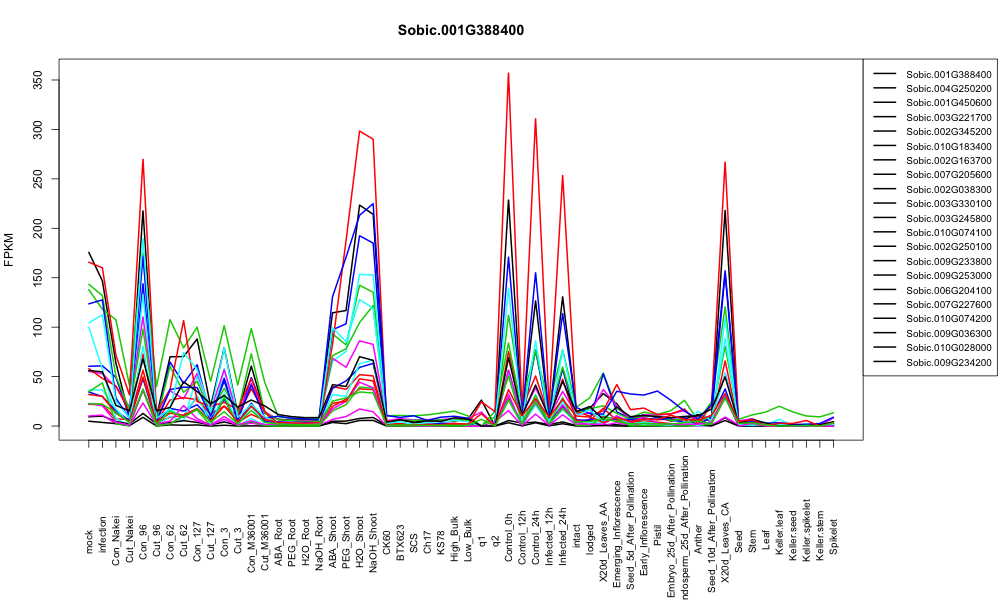The image size is (1000, 600).
Task: Click the chart title Sobic.001G388400
Action: pyautogui.click(x=460, y=31)
